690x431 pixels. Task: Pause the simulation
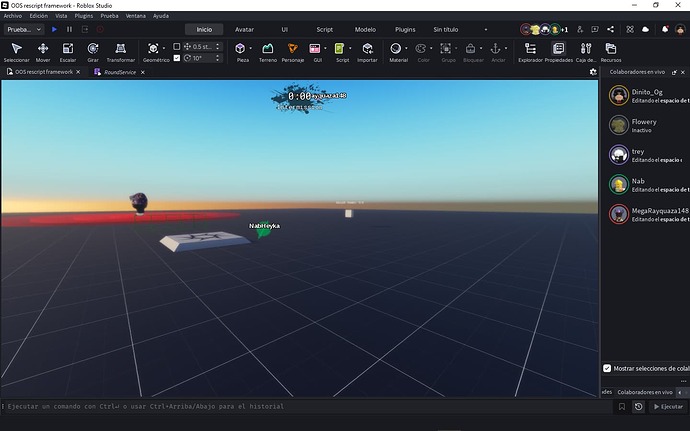(70, 29)
